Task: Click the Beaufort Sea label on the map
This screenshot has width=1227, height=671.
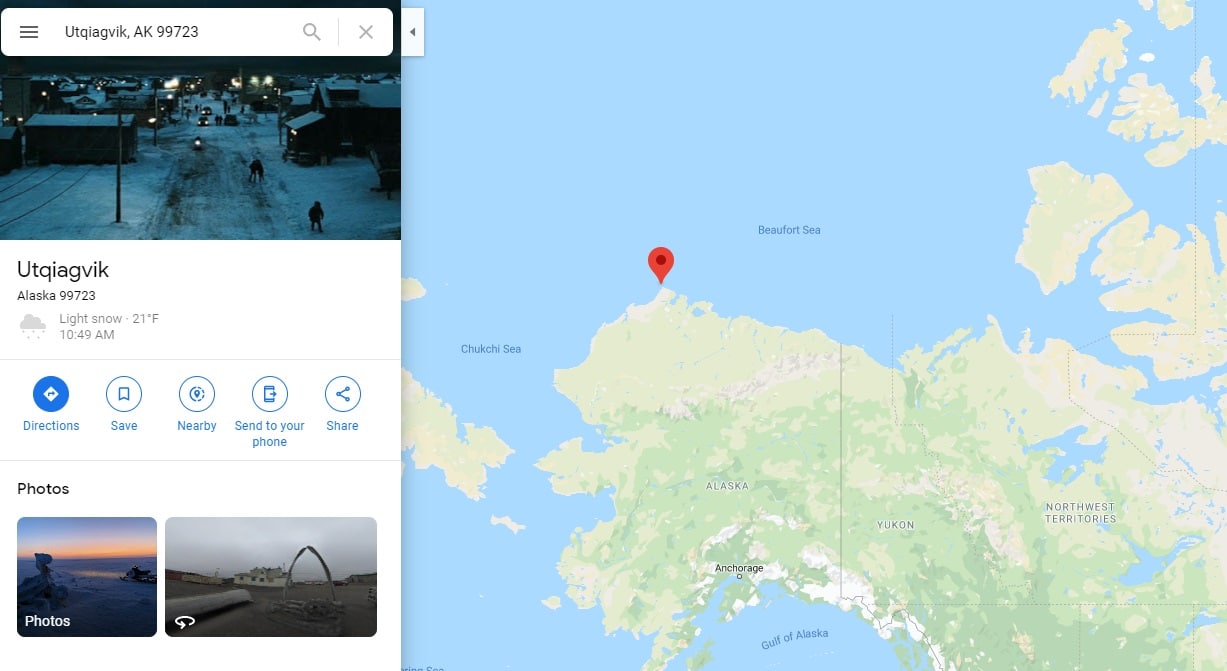Action: pos(789,230)
